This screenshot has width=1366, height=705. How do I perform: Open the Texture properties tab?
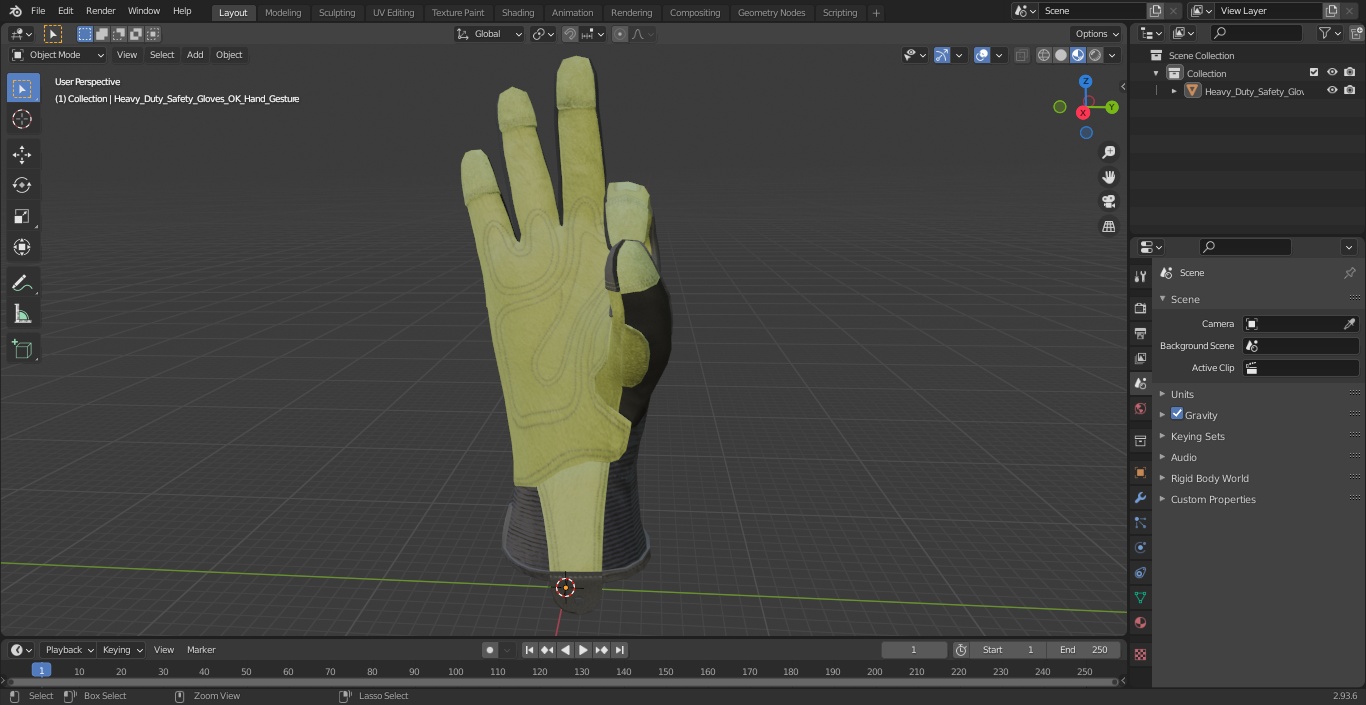click(x=1140, y=654)
